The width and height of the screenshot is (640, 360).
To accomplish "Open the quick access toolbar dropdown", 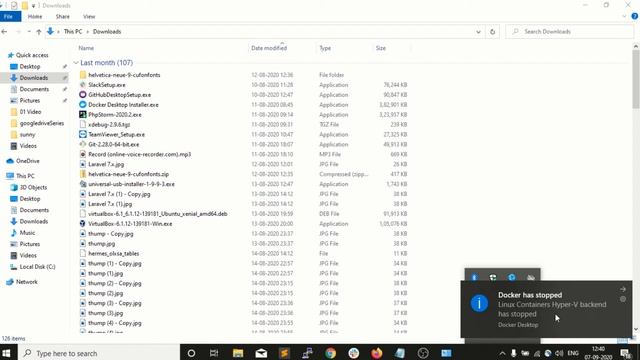I will point(33,6).
